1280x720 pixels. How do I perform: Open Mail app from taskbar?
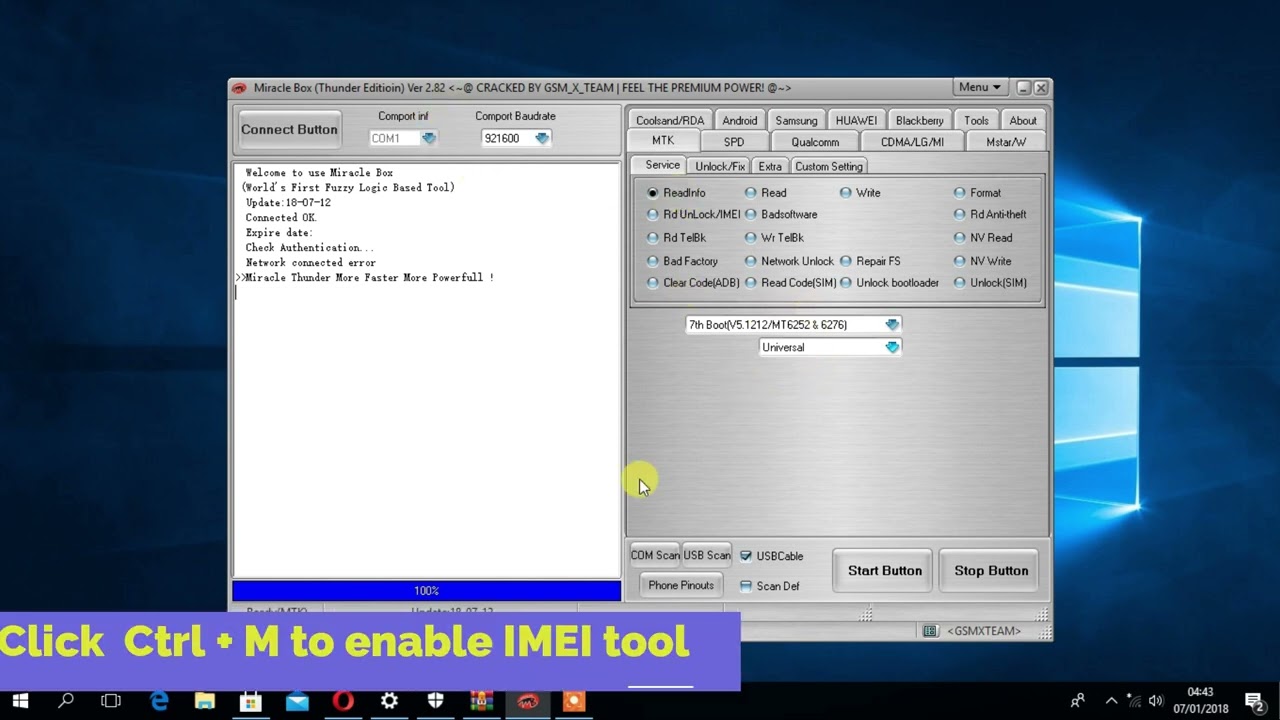click(x=297, y=701)
